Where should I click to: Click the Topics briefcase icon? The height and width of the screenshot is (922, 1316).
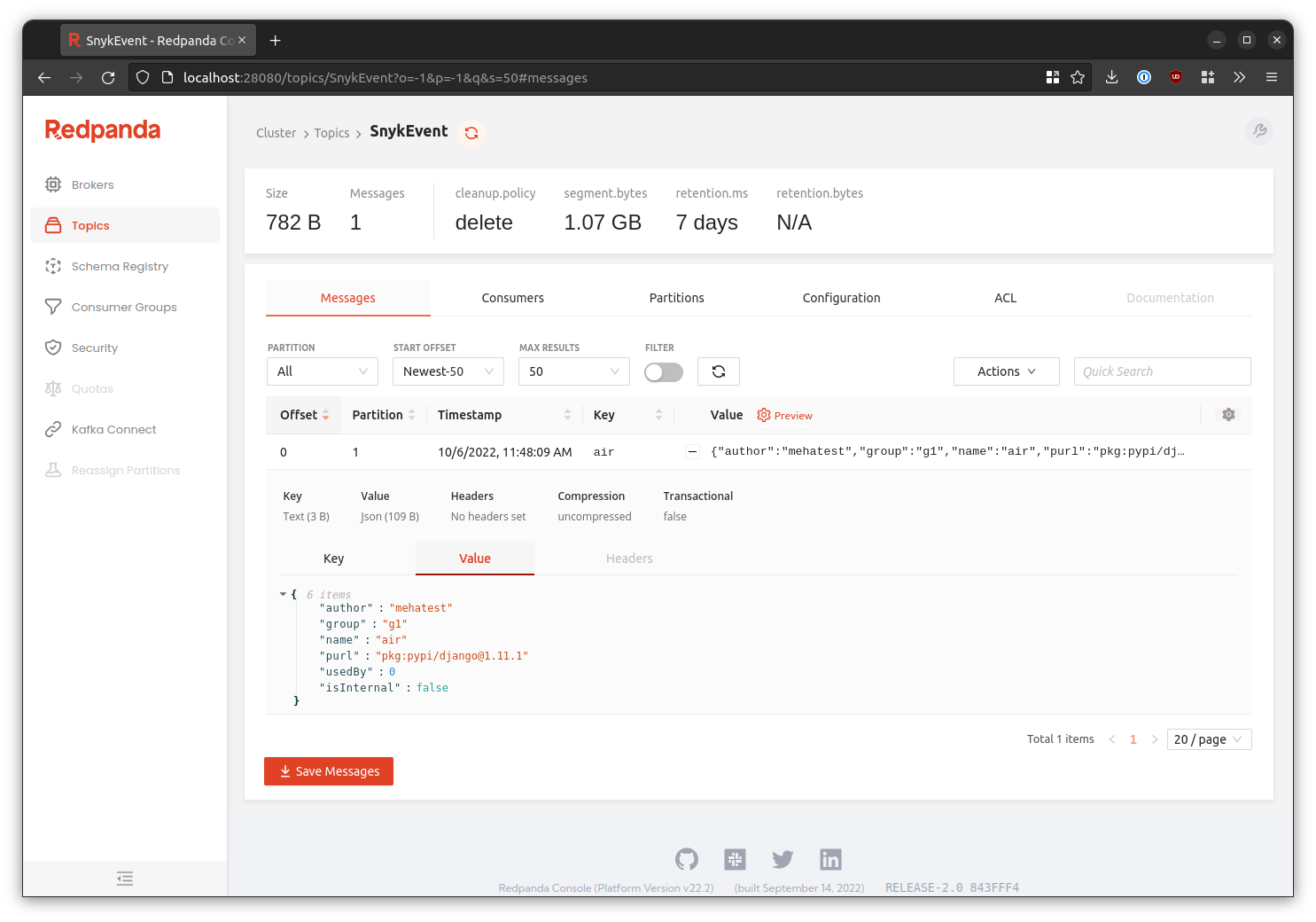tap(53, 225)
